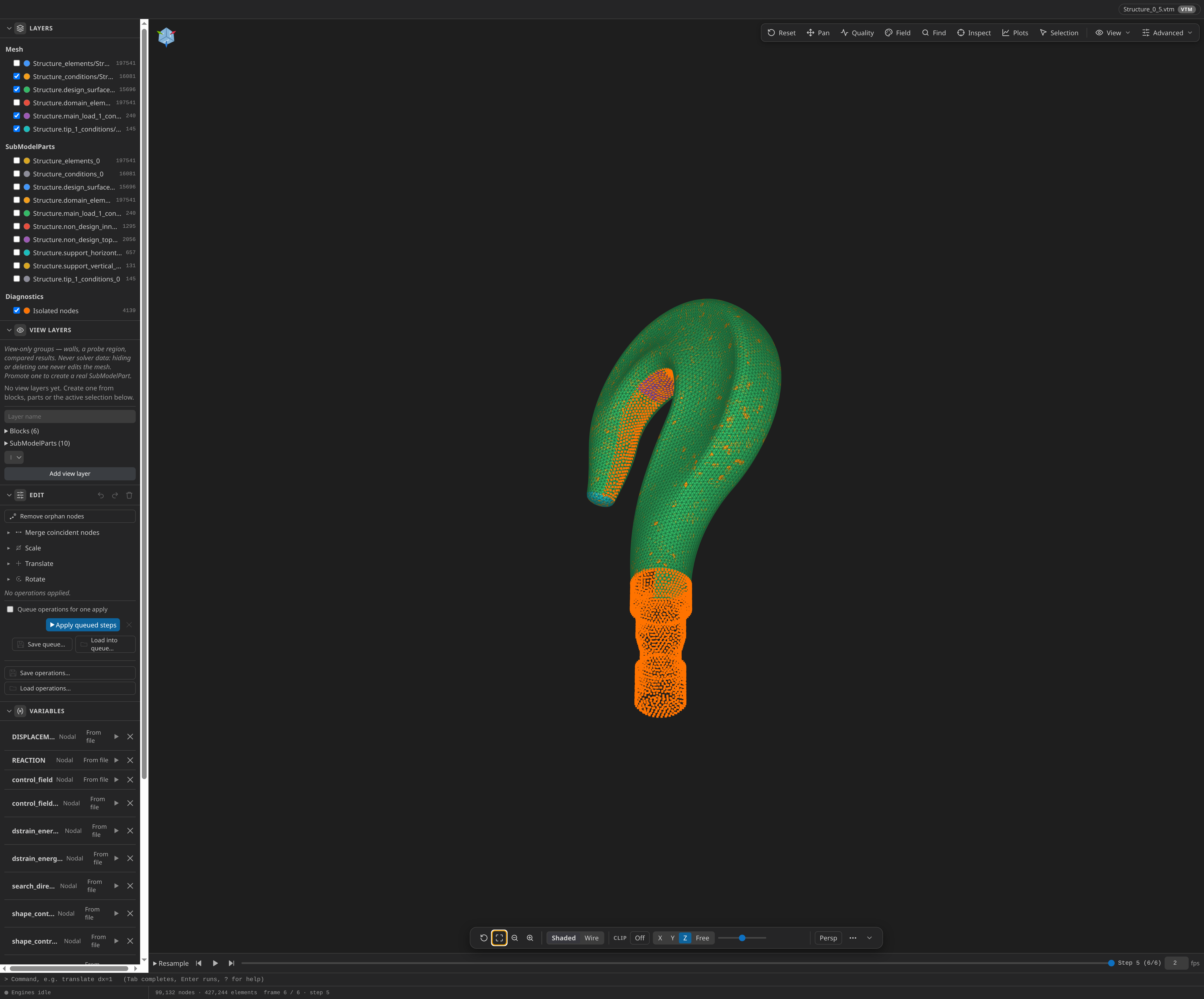Image resolution: width=1204 pixels, height=999 pixels.
Task: Click the Find tool
Action: (x=933, y=33)
